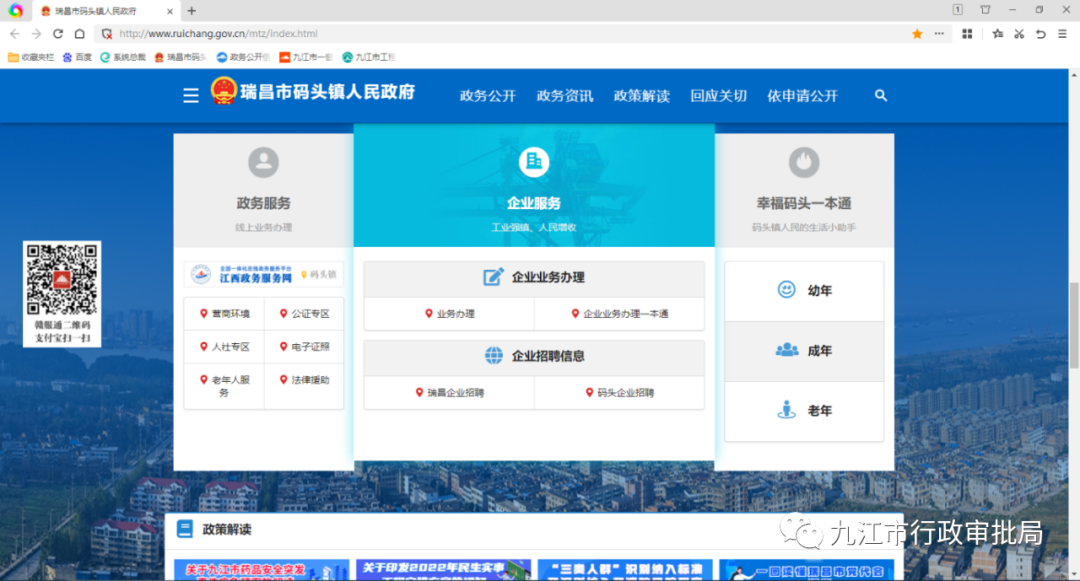Image resolution: width=1080 pixels, height=581 pixels.
Task: Select the 企业服务 panel tab
Action: [x=534, y=185]
